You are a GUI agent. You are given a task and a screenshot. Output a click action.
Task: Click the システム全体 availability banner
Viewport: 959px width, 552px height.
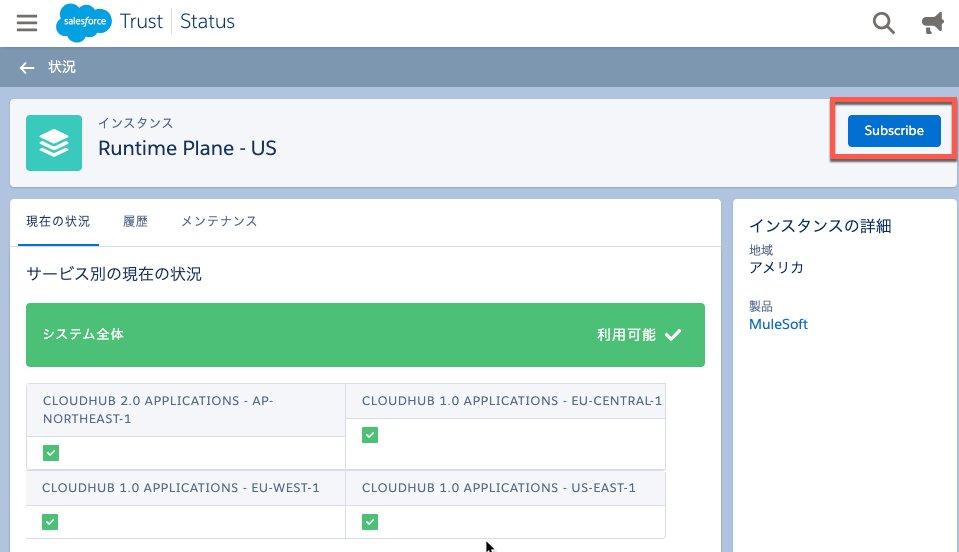365,335
